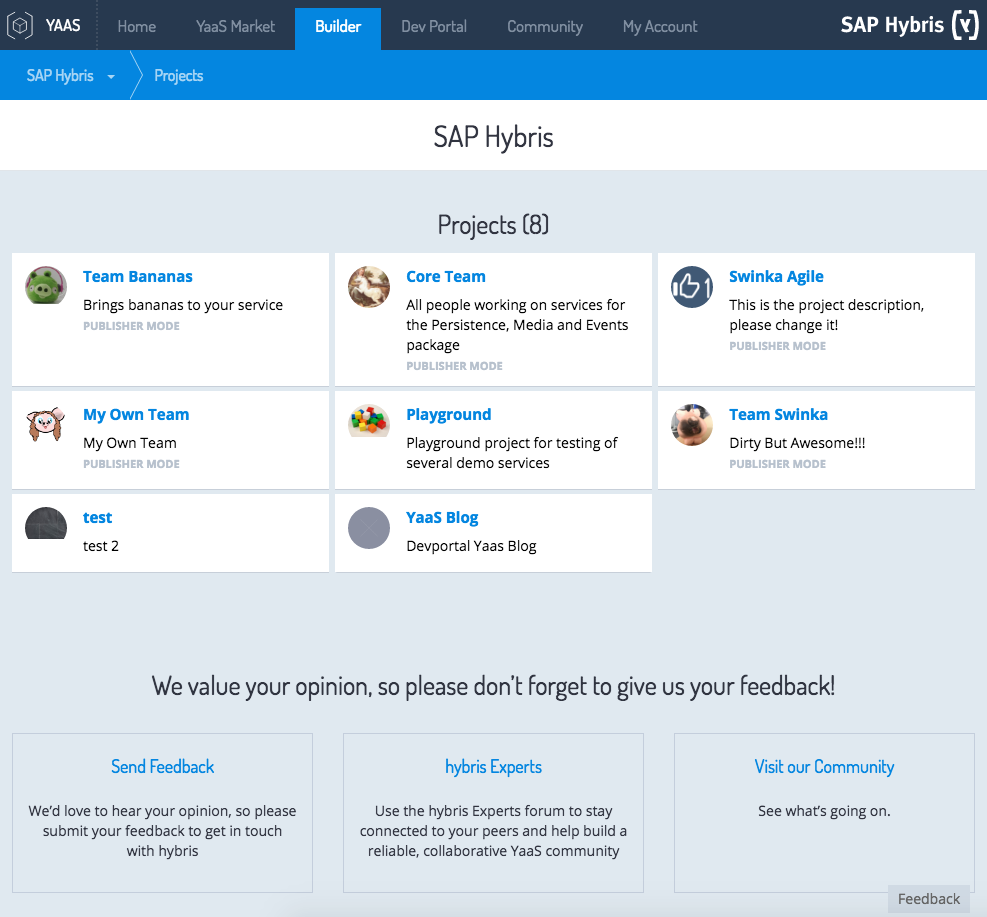Screen dimensions: 987x917
Task: Click YaaS Blog gray placeholder avatar
Action: point(369,527)
